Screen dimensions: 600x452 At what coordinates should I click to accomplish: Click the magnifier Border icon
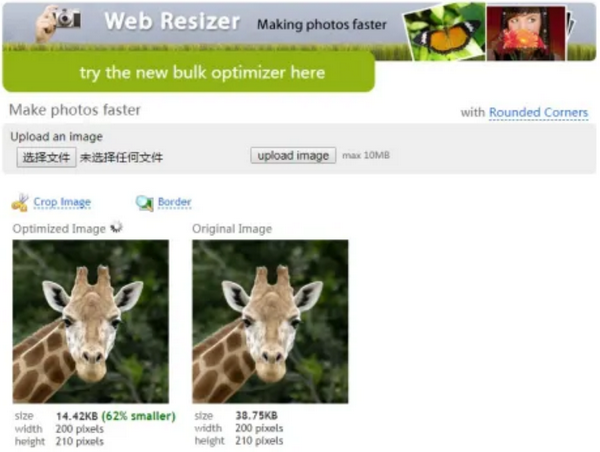pos(144,203)
